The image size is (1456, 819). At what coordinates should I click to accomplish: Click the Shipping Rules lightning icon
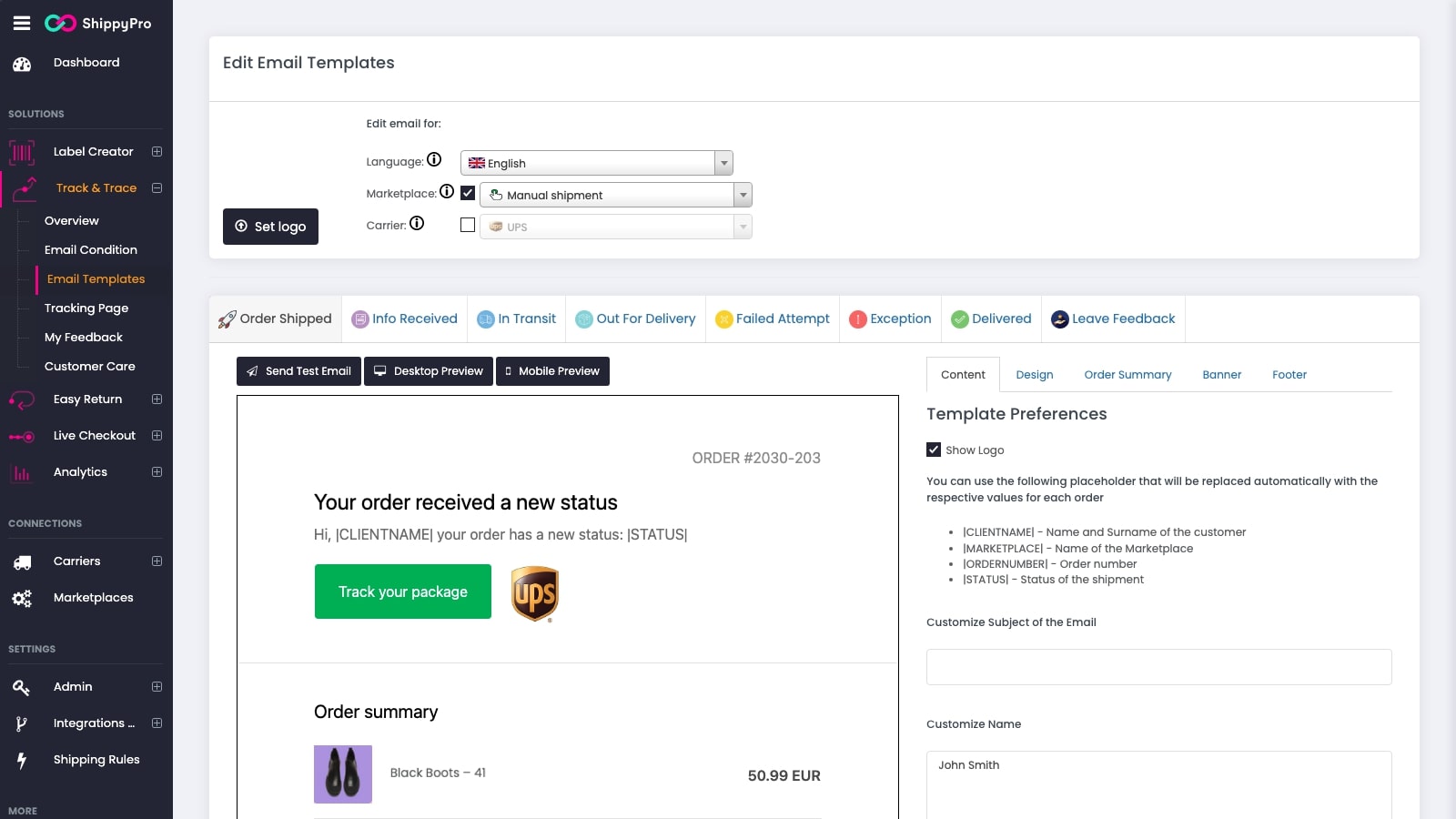pyautogui.click(x=22, y=760)
